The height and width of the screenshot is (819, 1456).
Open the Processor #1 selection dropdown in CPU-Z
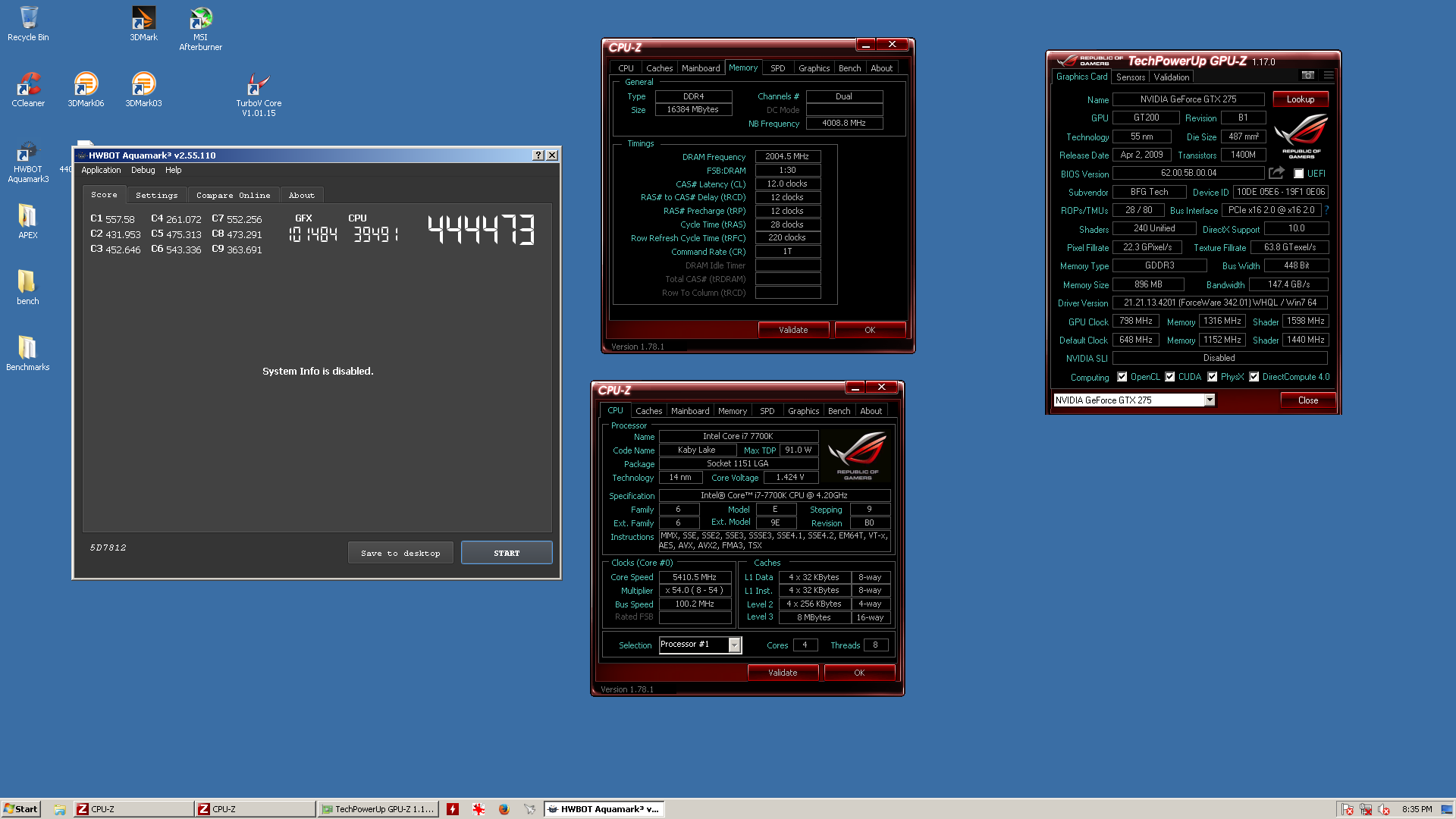[734, 645]
